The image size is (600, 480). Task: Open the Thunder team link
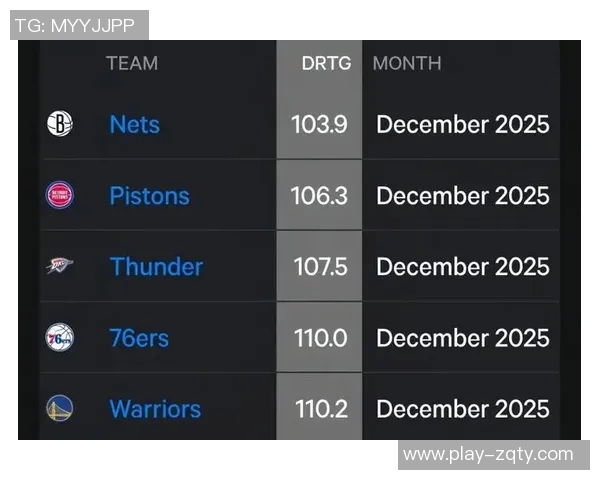click(156, 266)
